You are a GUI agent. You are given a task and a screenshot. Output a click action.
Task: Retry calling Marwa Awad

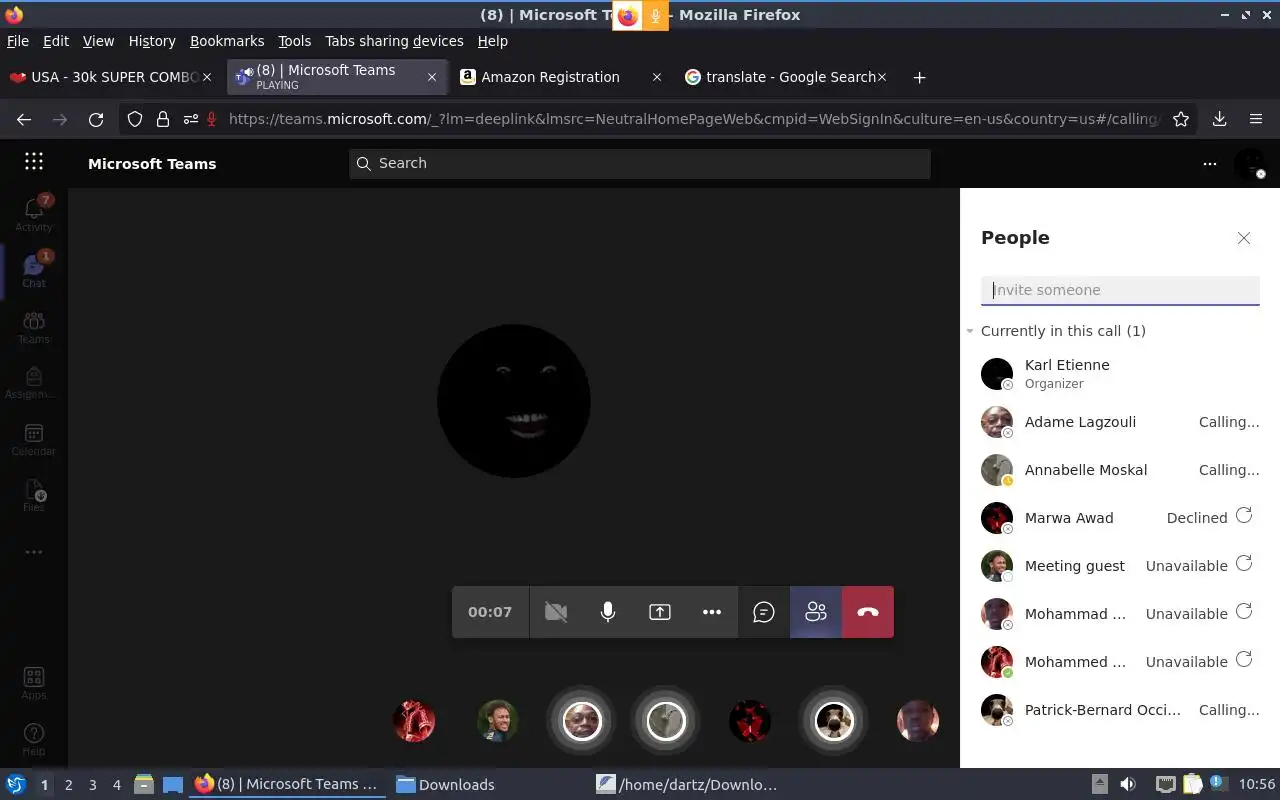pos(1244,516)
